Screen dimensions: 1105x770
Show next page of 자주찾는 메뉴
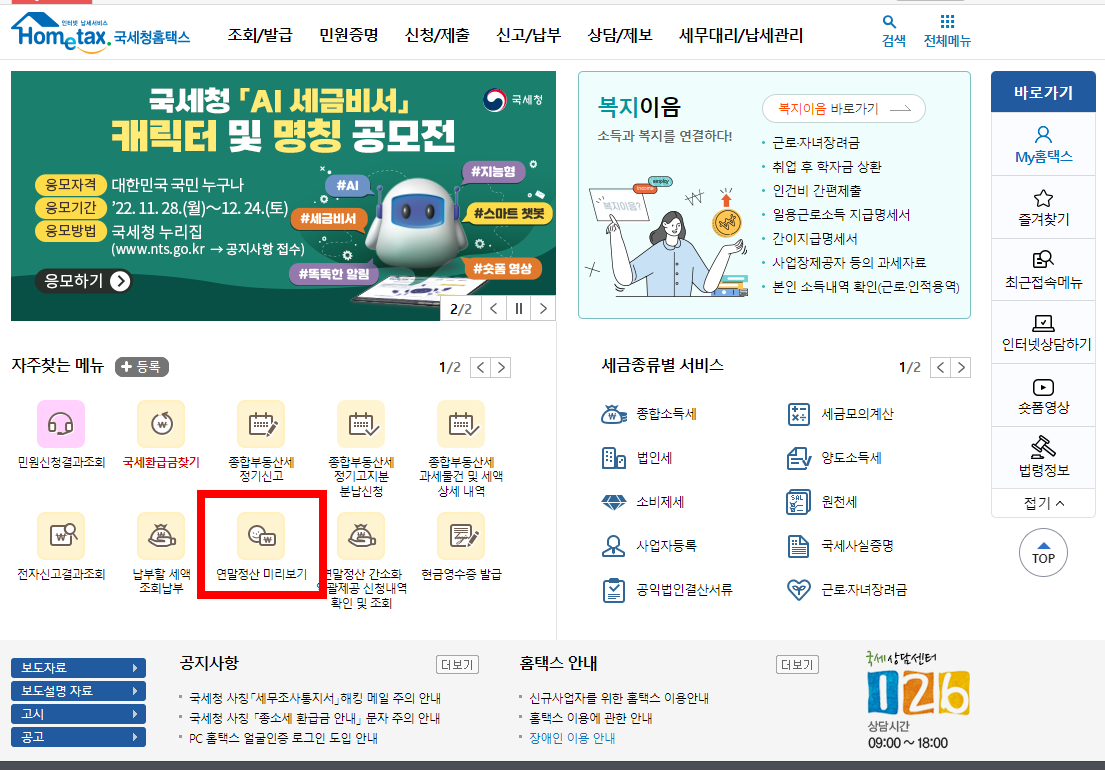(500, 367)
